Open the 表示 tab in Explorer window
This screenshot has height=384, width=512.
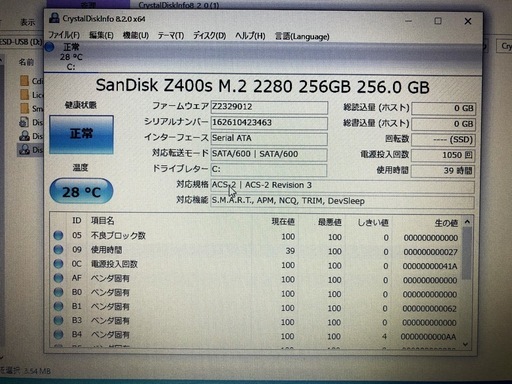pos(28,23)
